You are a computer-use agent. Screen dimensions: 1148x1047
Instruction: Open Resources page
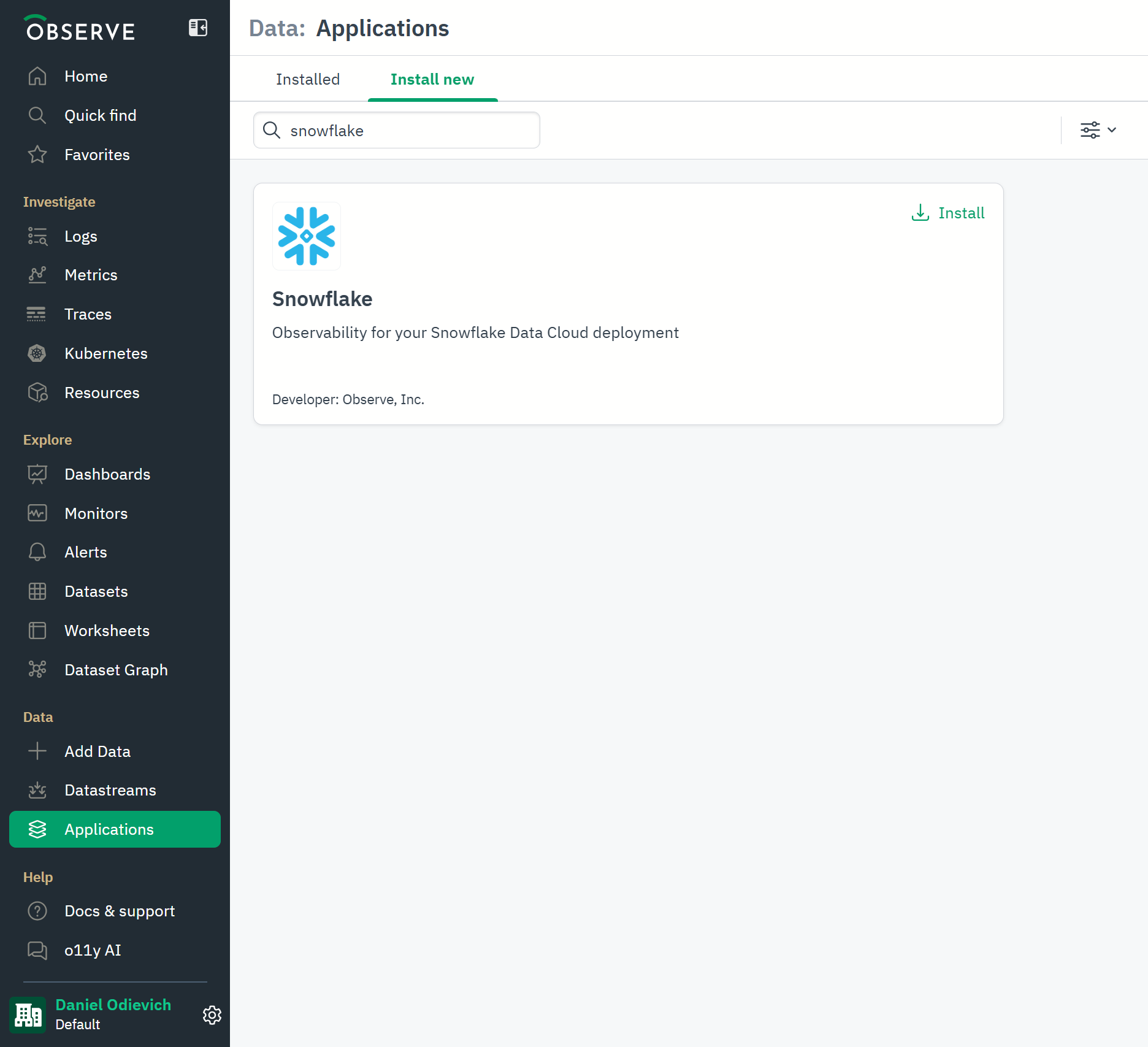pos(102,393)
